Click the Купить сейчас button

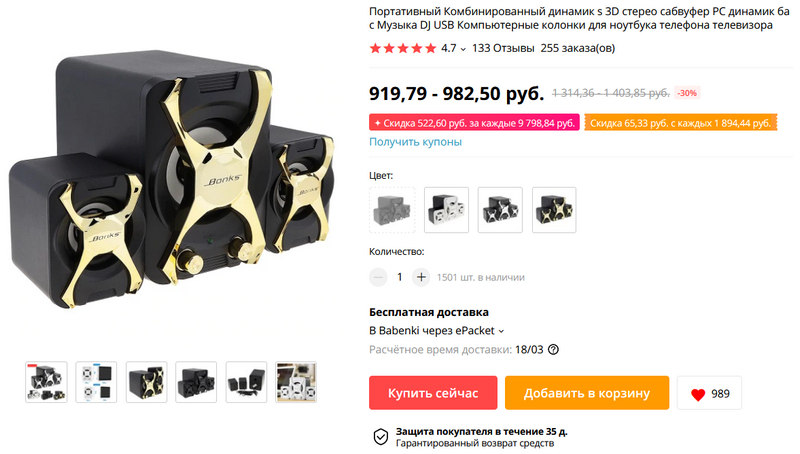433,393
